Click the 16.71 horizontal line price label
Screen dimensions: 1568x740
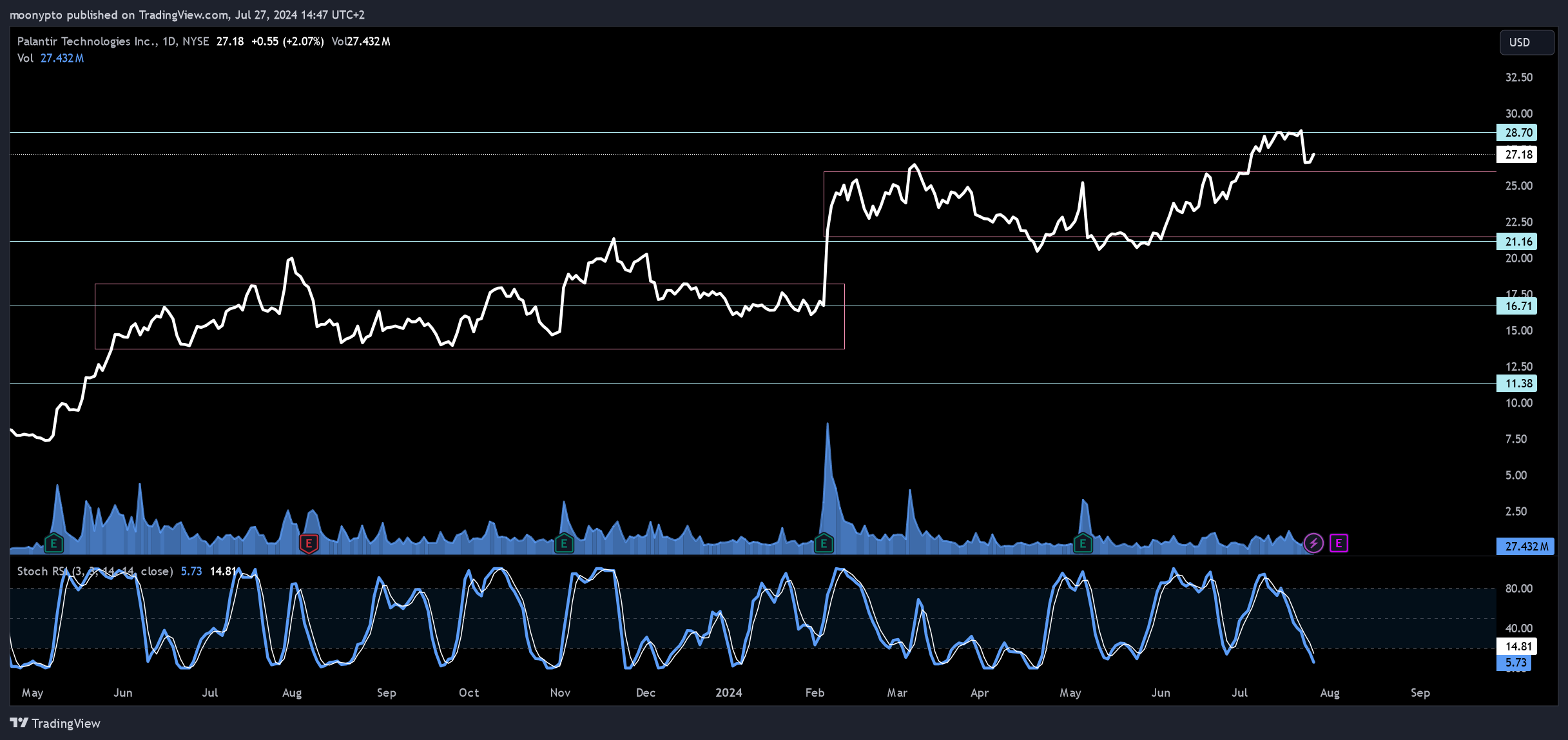point(1516,306)
